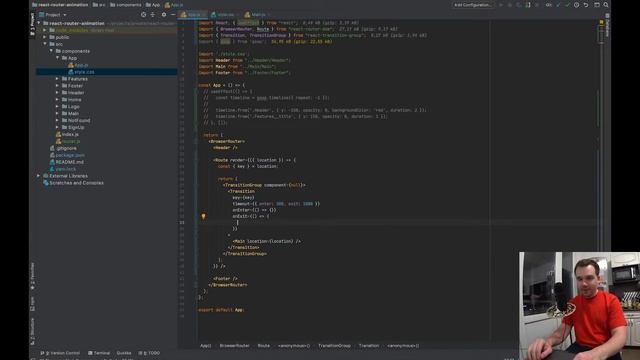The image size is (640, 360).
Task: Click BrowserRouter in the code breadcrumb bar
Action: click(x=234, y=346)
